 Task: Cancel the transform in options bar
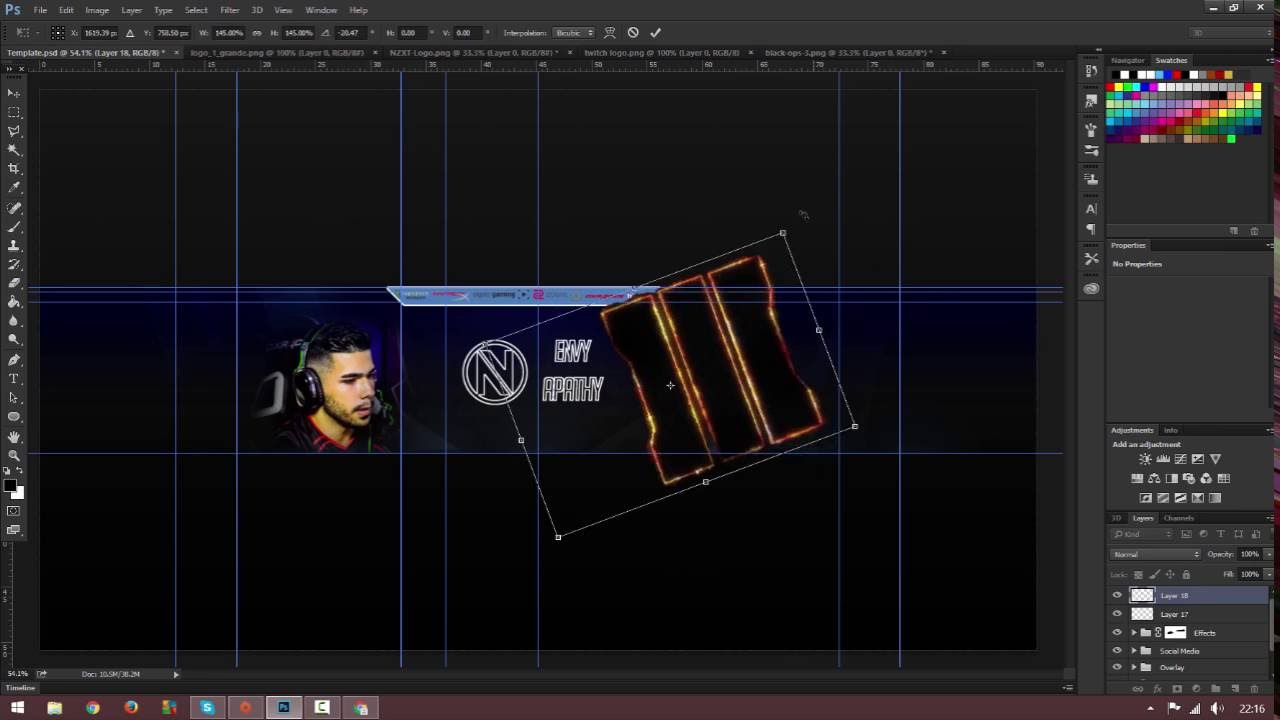coord(633,32)
